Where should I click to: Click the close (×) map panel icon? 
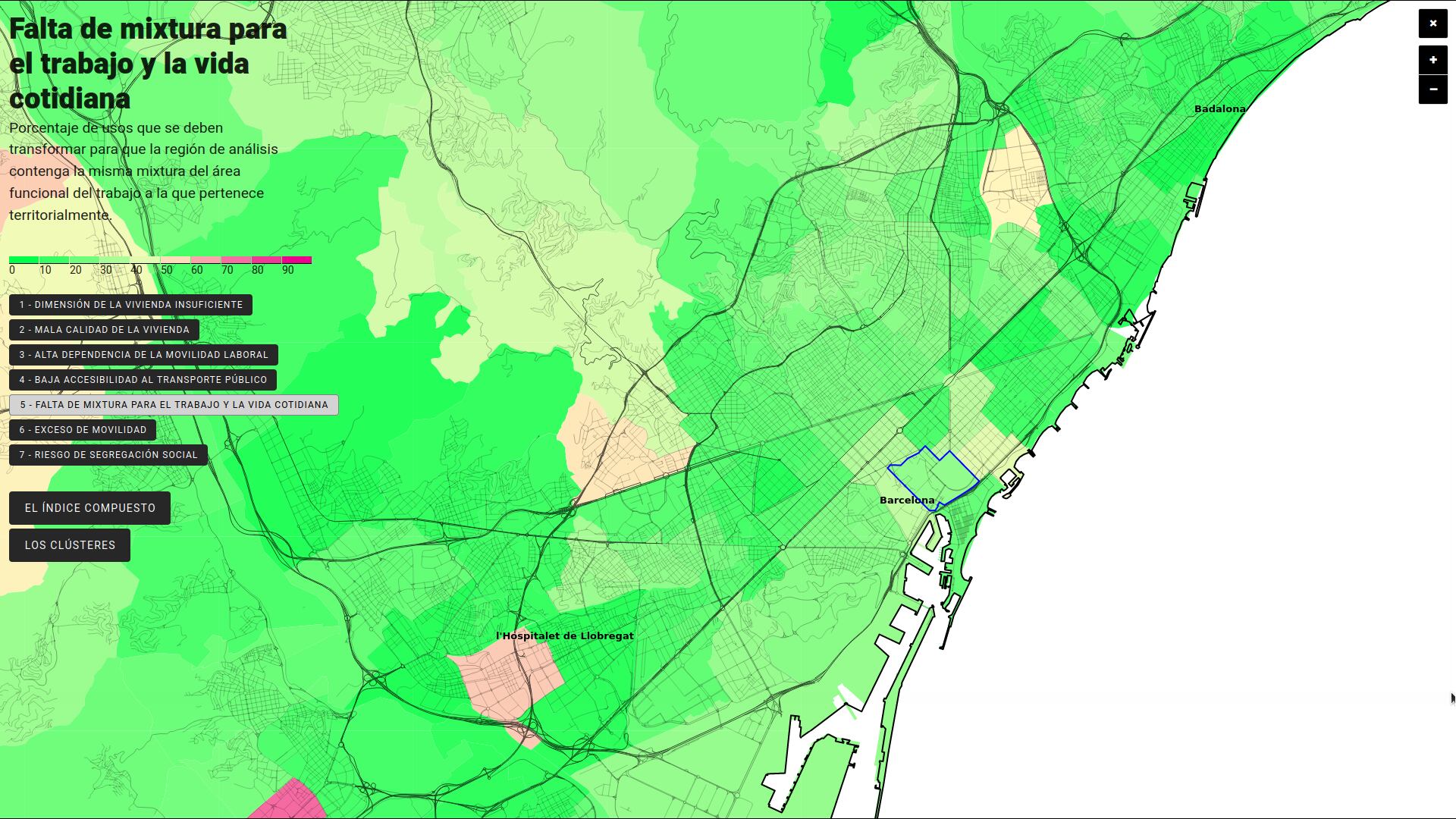pyautogui.click(x=1432, y=23)
